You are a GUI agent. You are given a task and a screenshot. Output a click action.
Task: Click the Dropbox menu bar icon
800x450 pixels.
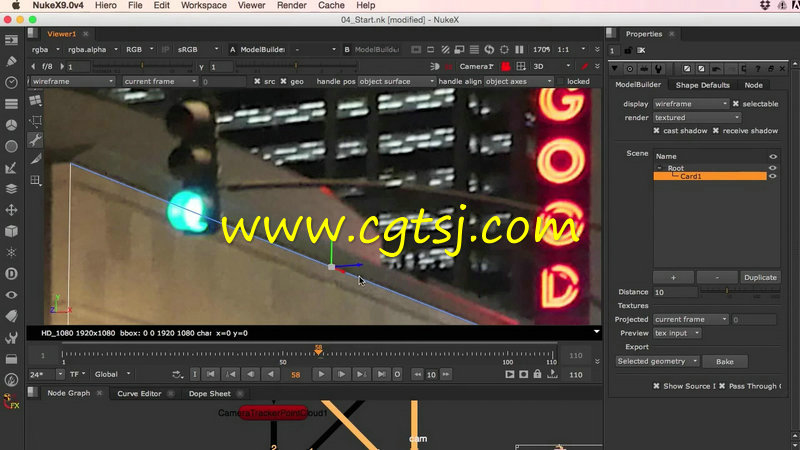pyautogui.click(x=765, y=6)
